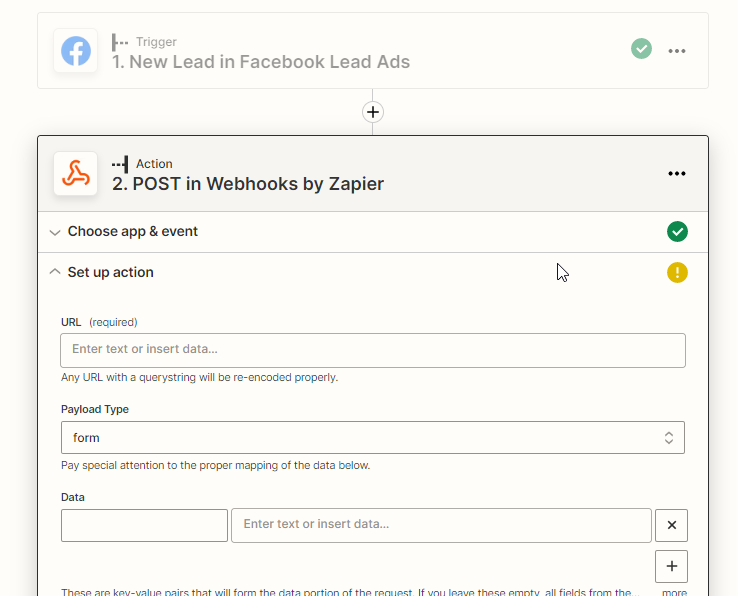
Task: Click the Data value input field
Action: [441, 525]
